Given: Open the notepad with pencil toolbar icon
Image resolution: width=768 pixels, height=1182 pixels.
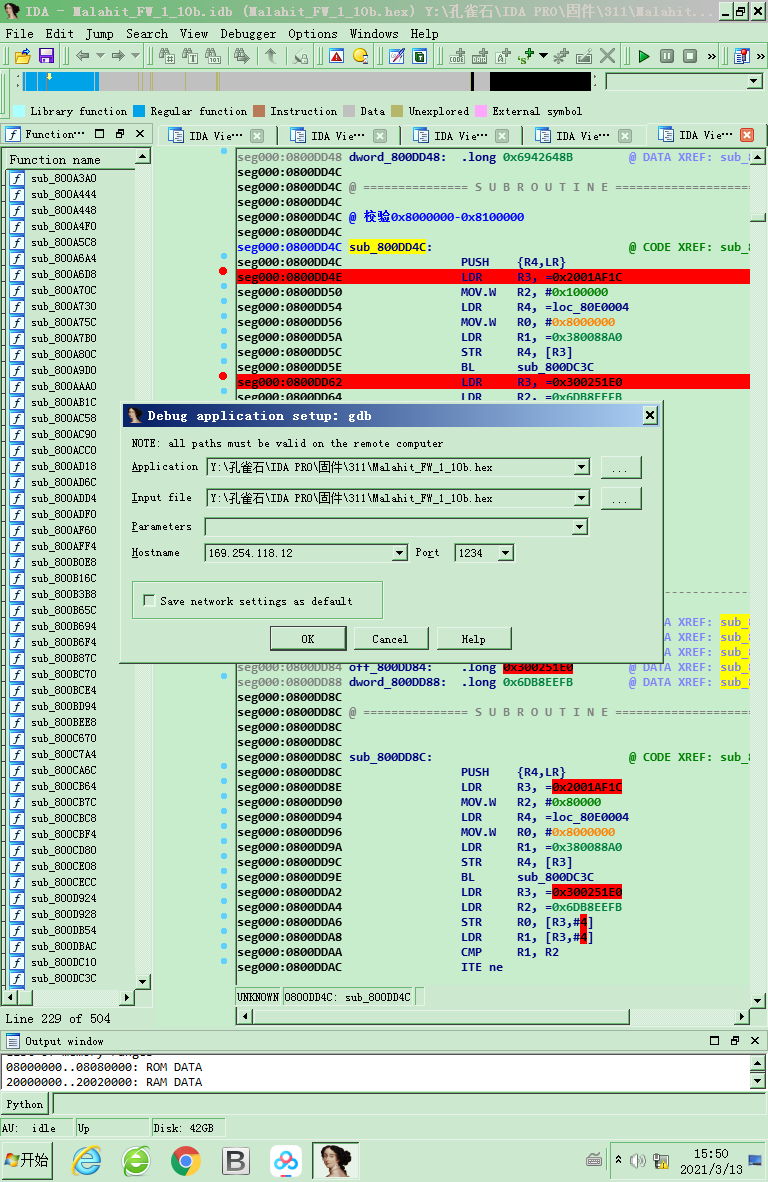Looking at the screenshot, I should click(396, 56).
